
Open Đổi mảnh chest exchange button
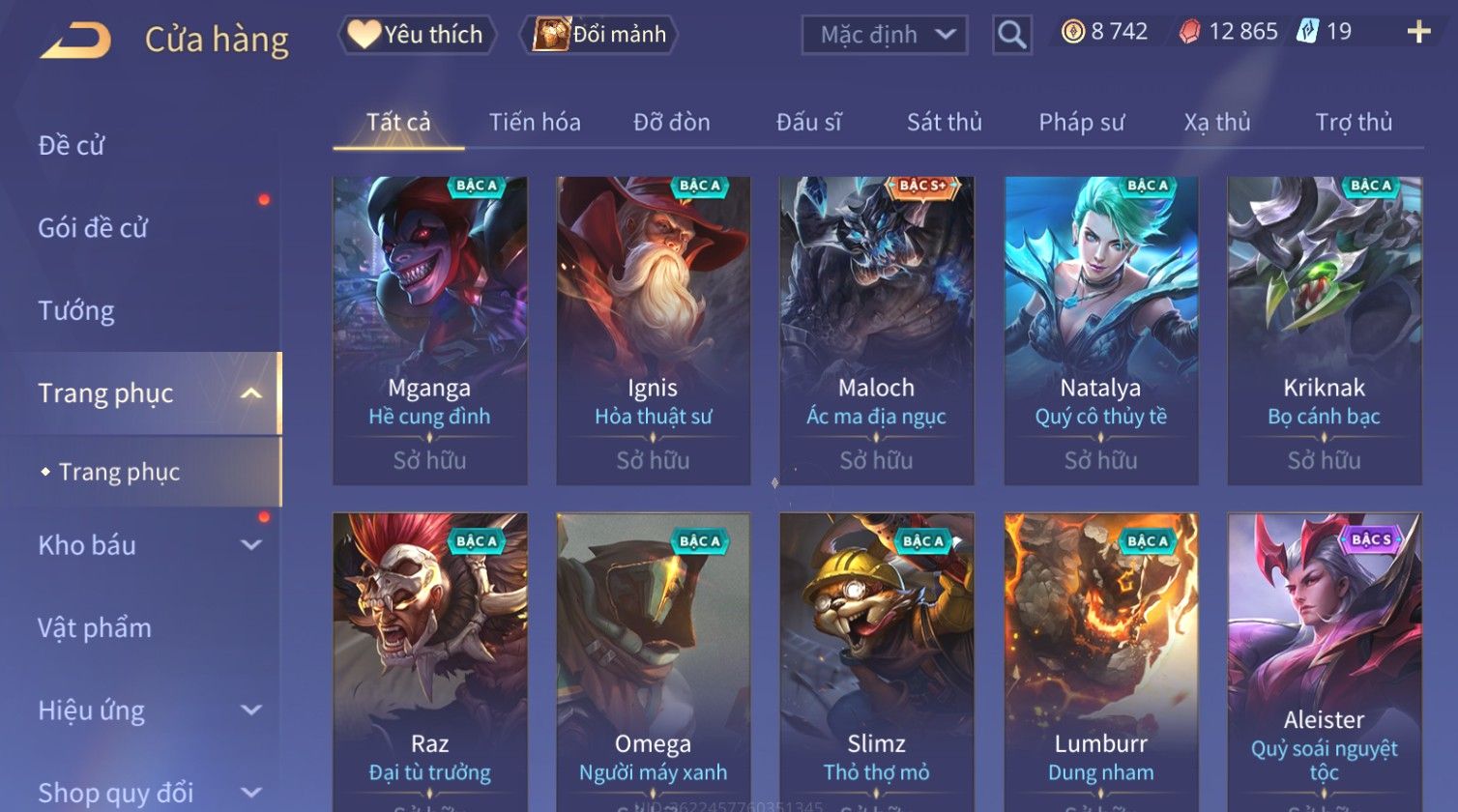(599, 35)
